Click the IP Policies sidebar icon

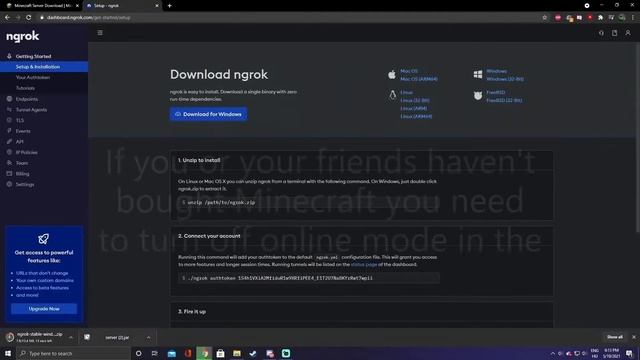9,152
